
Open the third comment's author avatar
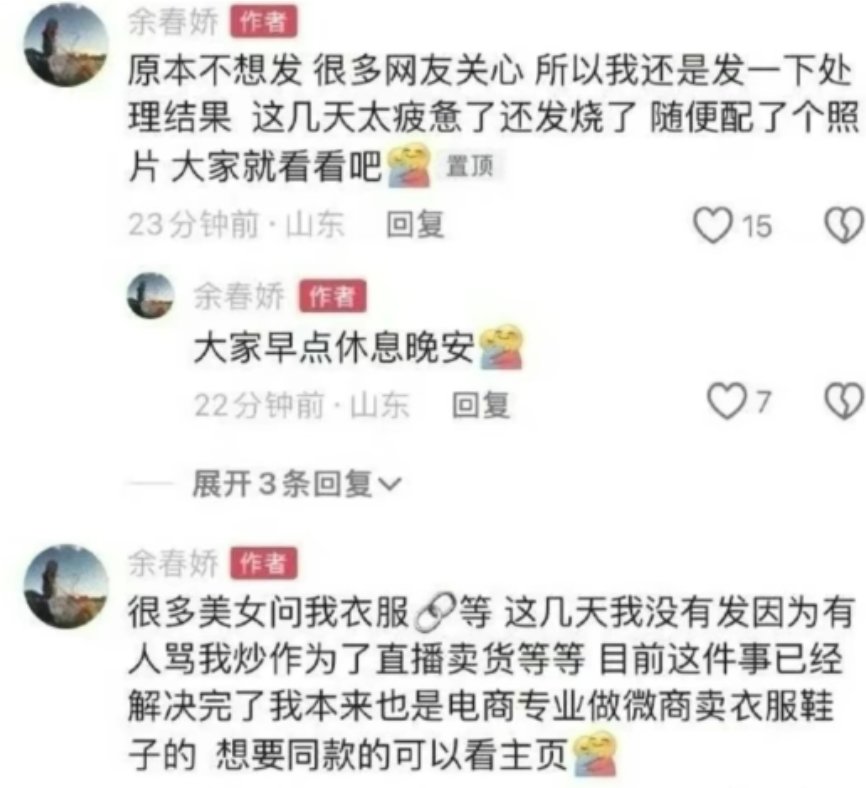point(66,586)
